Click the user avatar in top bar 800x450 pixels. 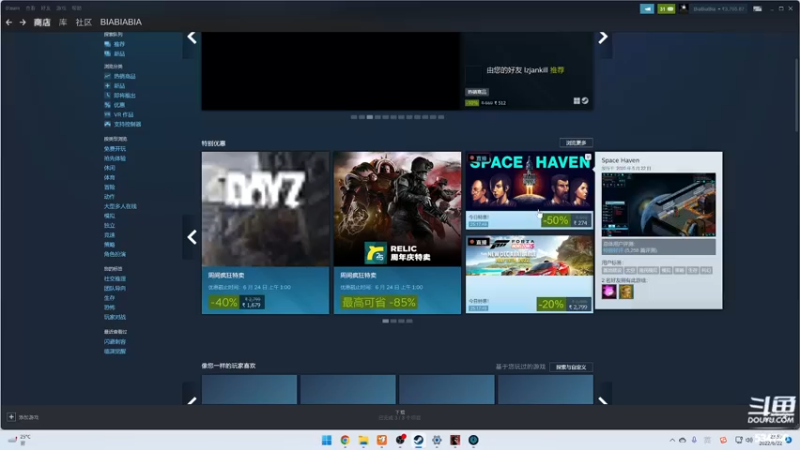(x=684, y=9)
